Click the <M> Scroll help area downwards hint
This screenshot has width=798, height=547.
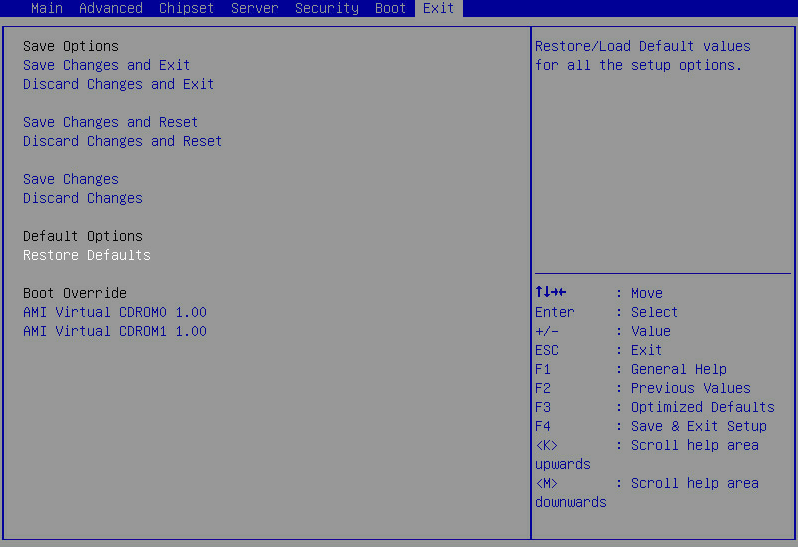[x=646, y=493]
